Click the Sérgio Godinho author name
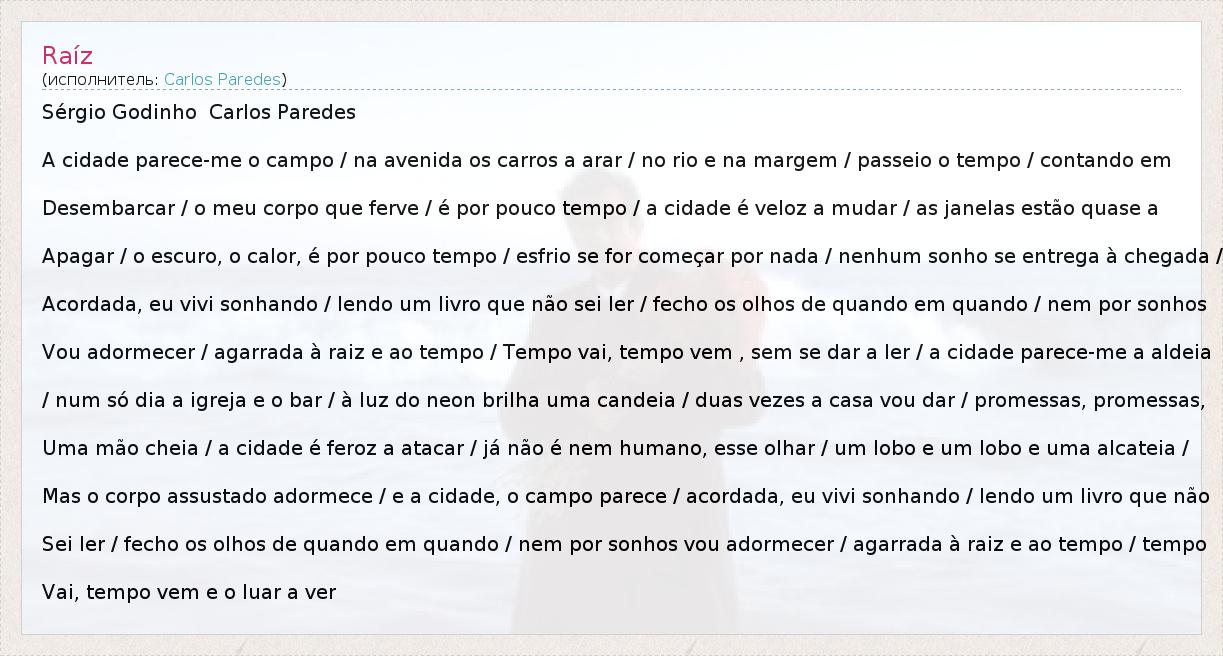 (119, 112)
